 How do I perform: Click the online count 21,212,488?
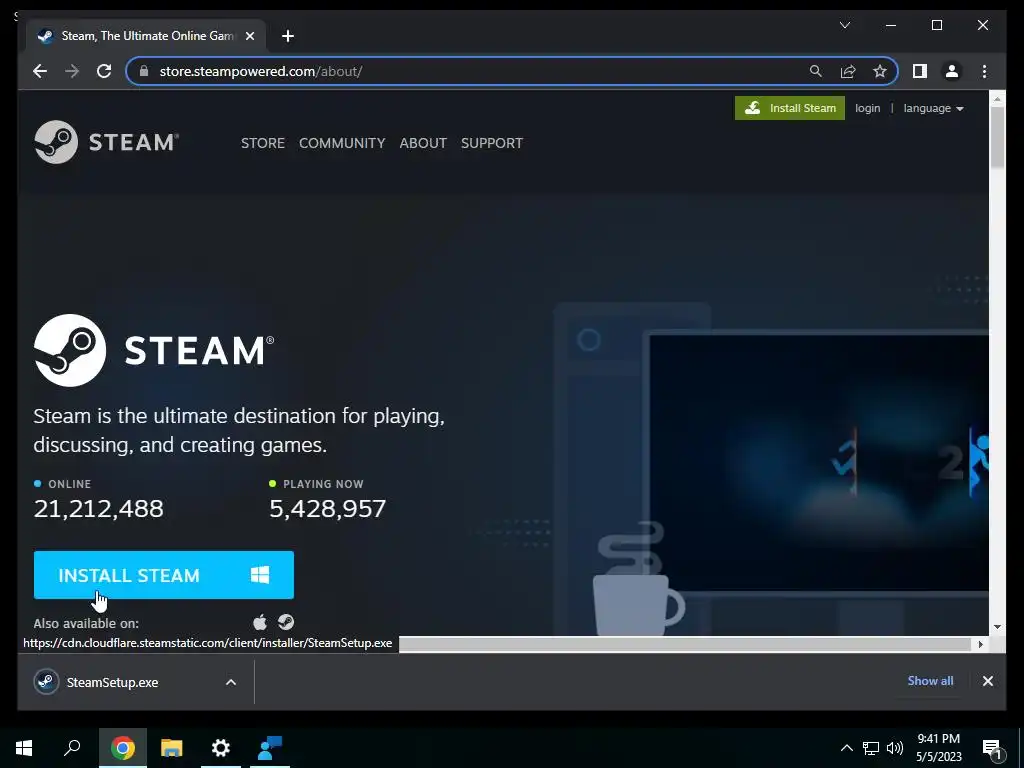(x=99, y=508)
